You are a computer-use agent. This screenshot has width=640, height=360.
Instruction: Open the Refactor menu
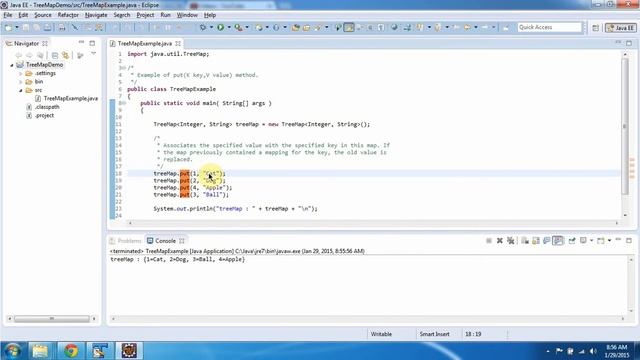[x=68, y=15]
